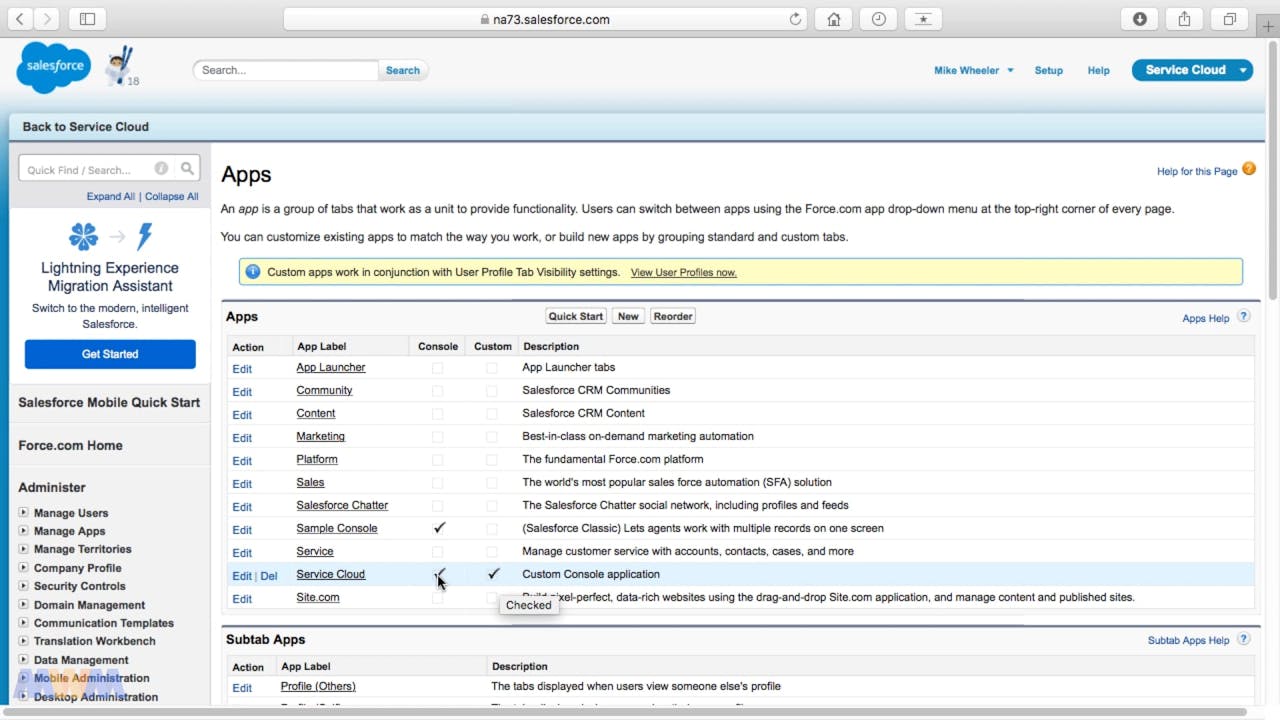Toggle Custom checkbox for Platform row
This screenshot has height=720, width=1280.
click(x=491, y=460)
